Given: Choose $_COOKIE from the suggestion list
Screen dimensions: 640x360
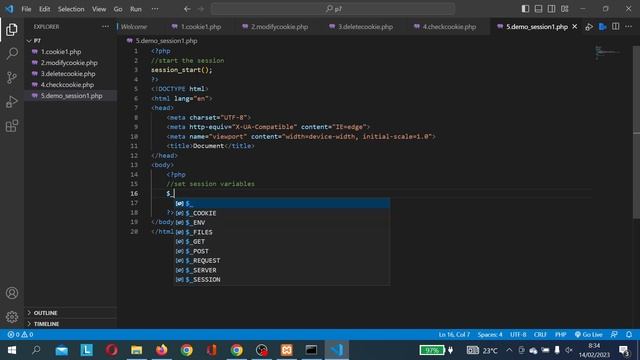Looking at the screenshot, I should [x=282, y=213].
